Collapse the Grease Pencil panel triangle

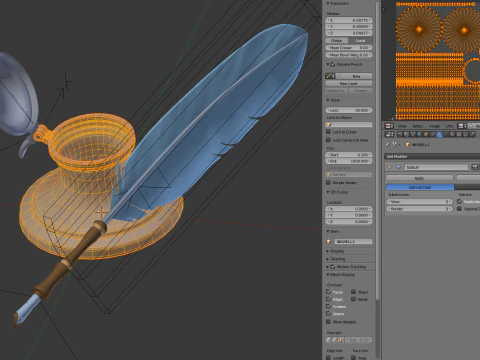click(328, 64)
